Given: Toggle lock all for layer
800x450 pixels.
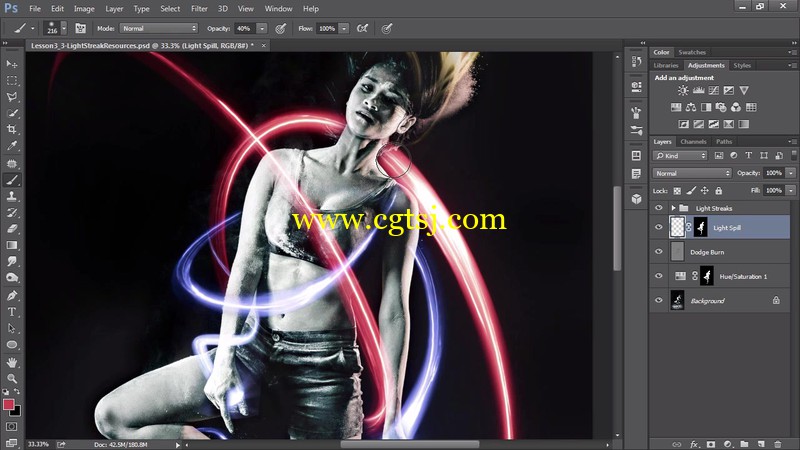Looking at the screenshot, I should tap(718, 191).
